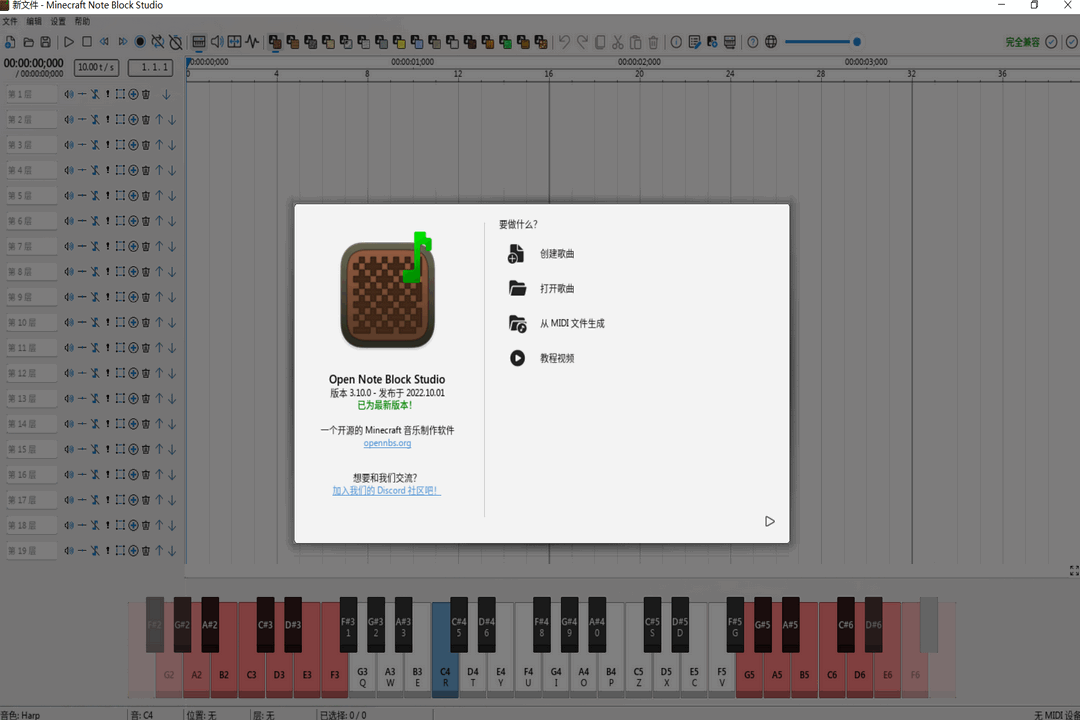This screenshot has height=720, width=1080.
Task: Click the Undo arrow icon
Action: [562, 41]
